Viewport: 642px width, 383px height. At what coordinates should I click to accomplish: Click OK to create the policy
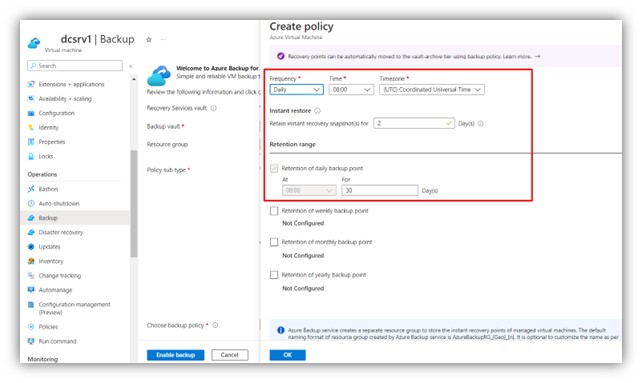pos(287,355)
